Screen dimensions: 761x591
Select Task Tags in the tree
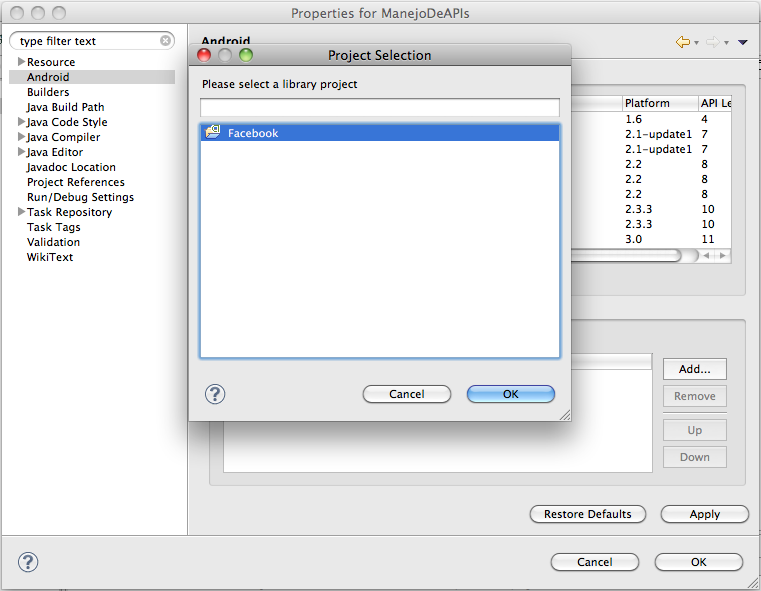pyautogui.click(x=54, y=228)
